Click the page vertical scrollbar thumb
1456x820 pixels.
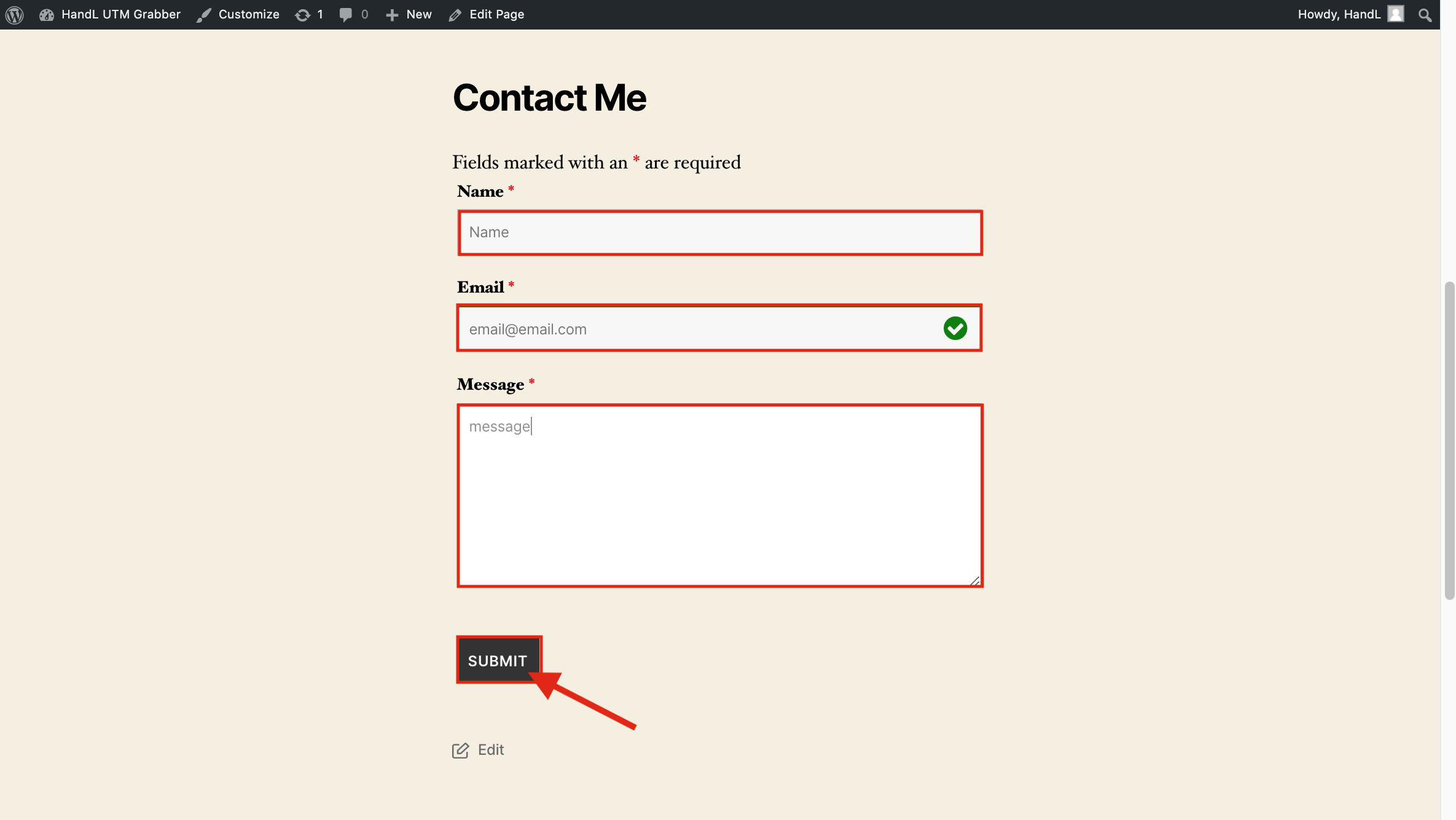pyautogui.click(x=1449, y=440)
